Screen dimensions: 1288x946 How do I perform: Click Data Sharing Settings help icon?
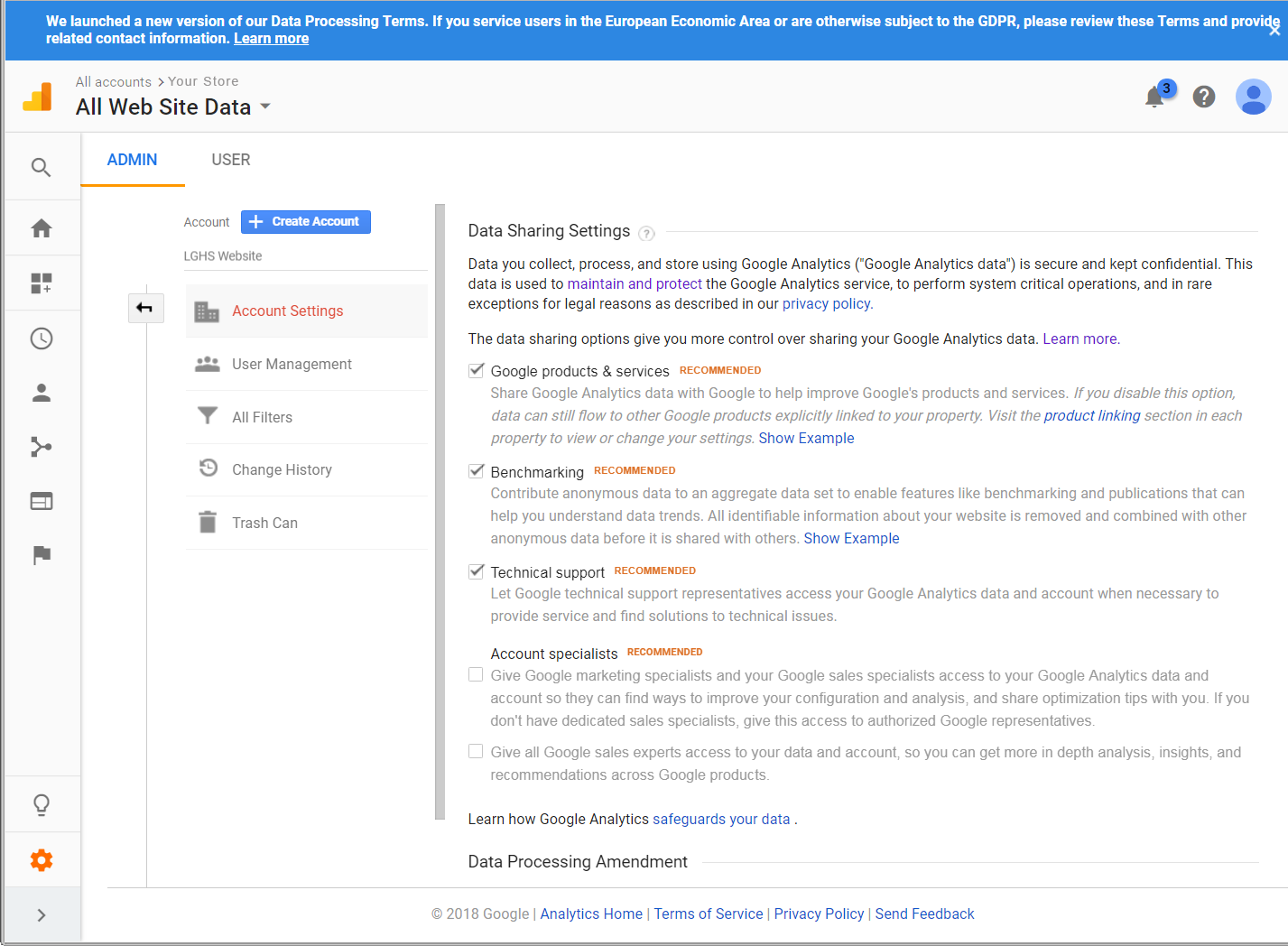(646, 234)
